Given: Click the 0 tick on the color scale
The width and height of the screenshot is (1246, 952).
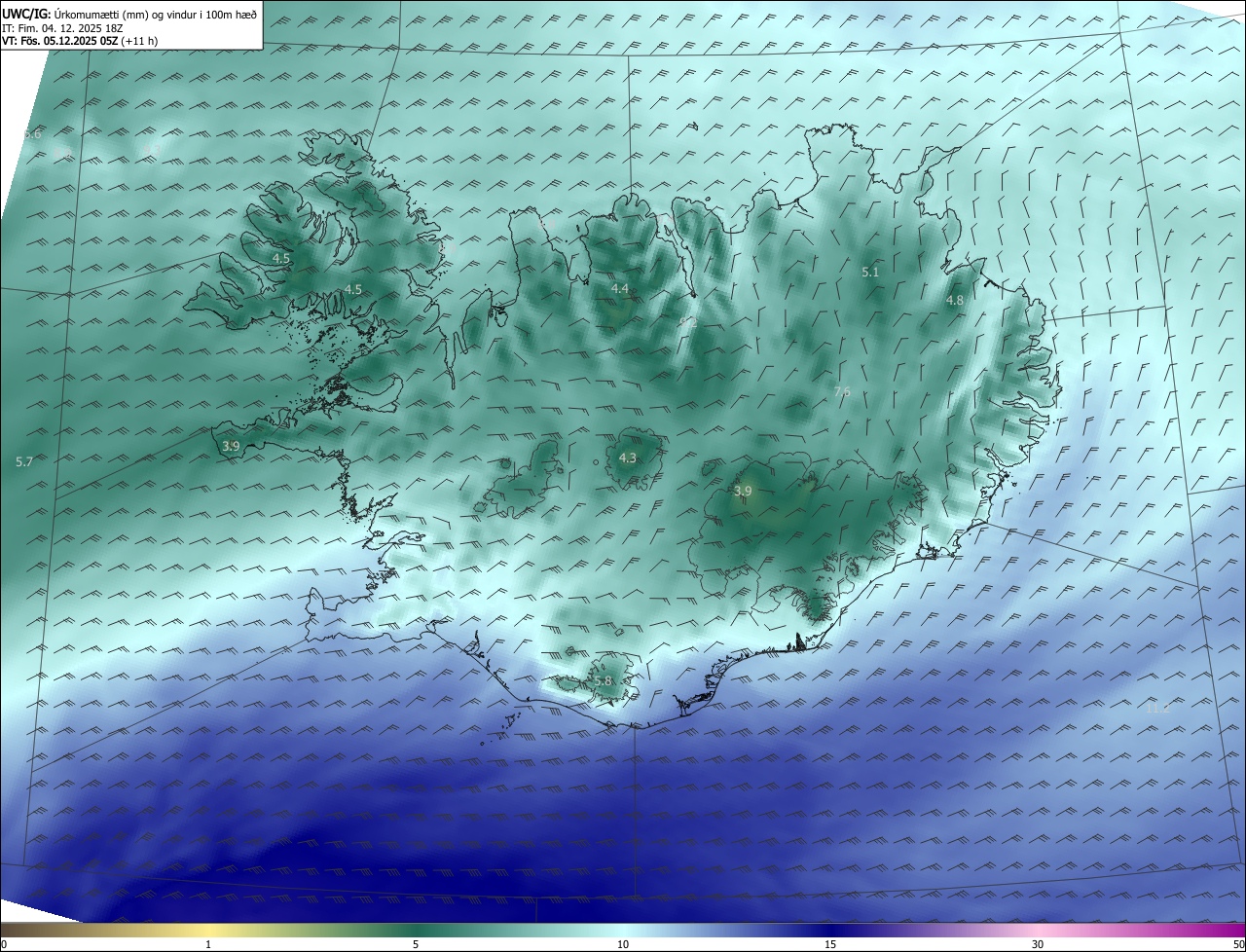Looking at the screenshot, I should [4, 944].
